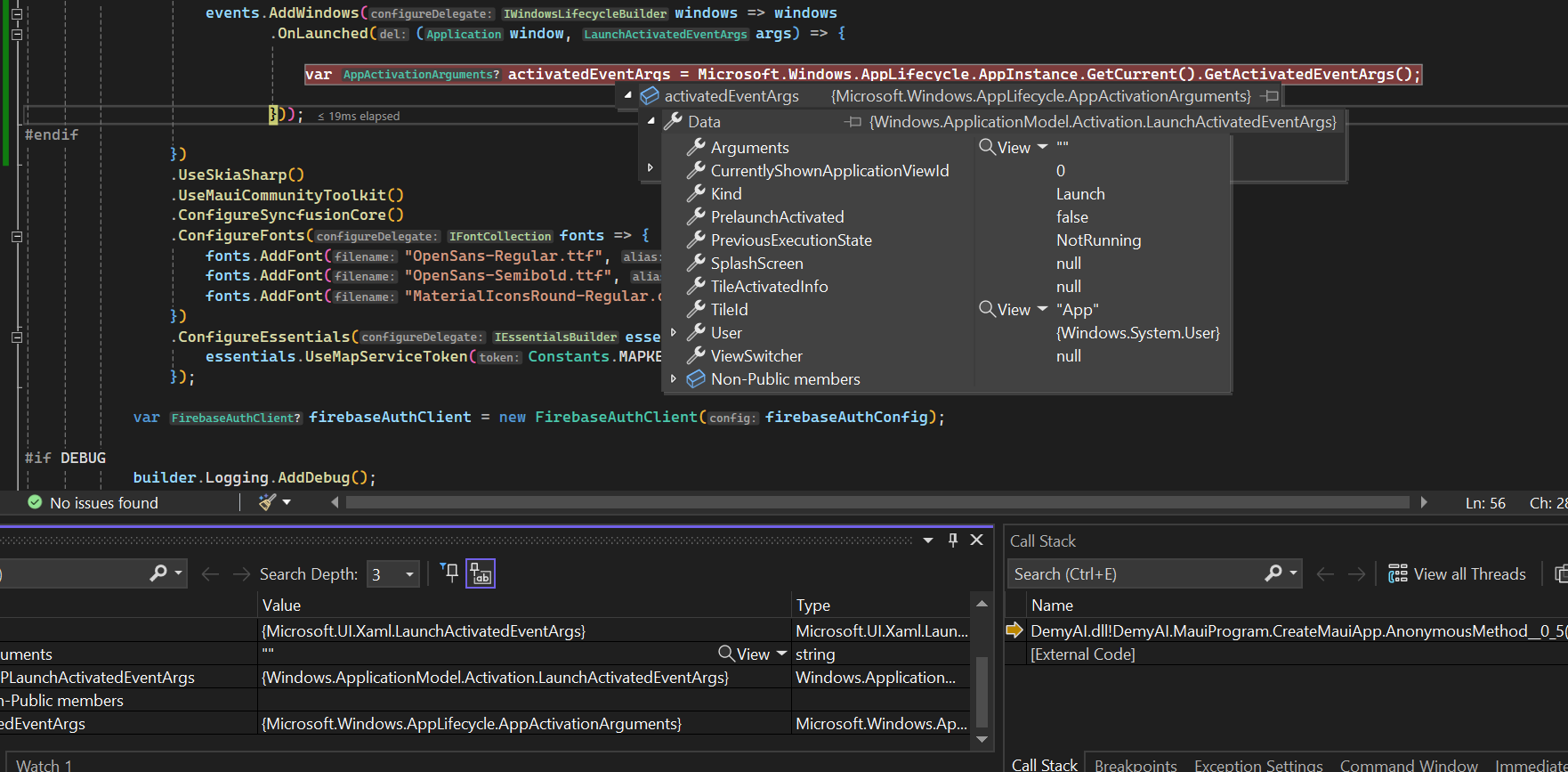Click the editor horizontal scrollbar left arrow

(335, 502)
